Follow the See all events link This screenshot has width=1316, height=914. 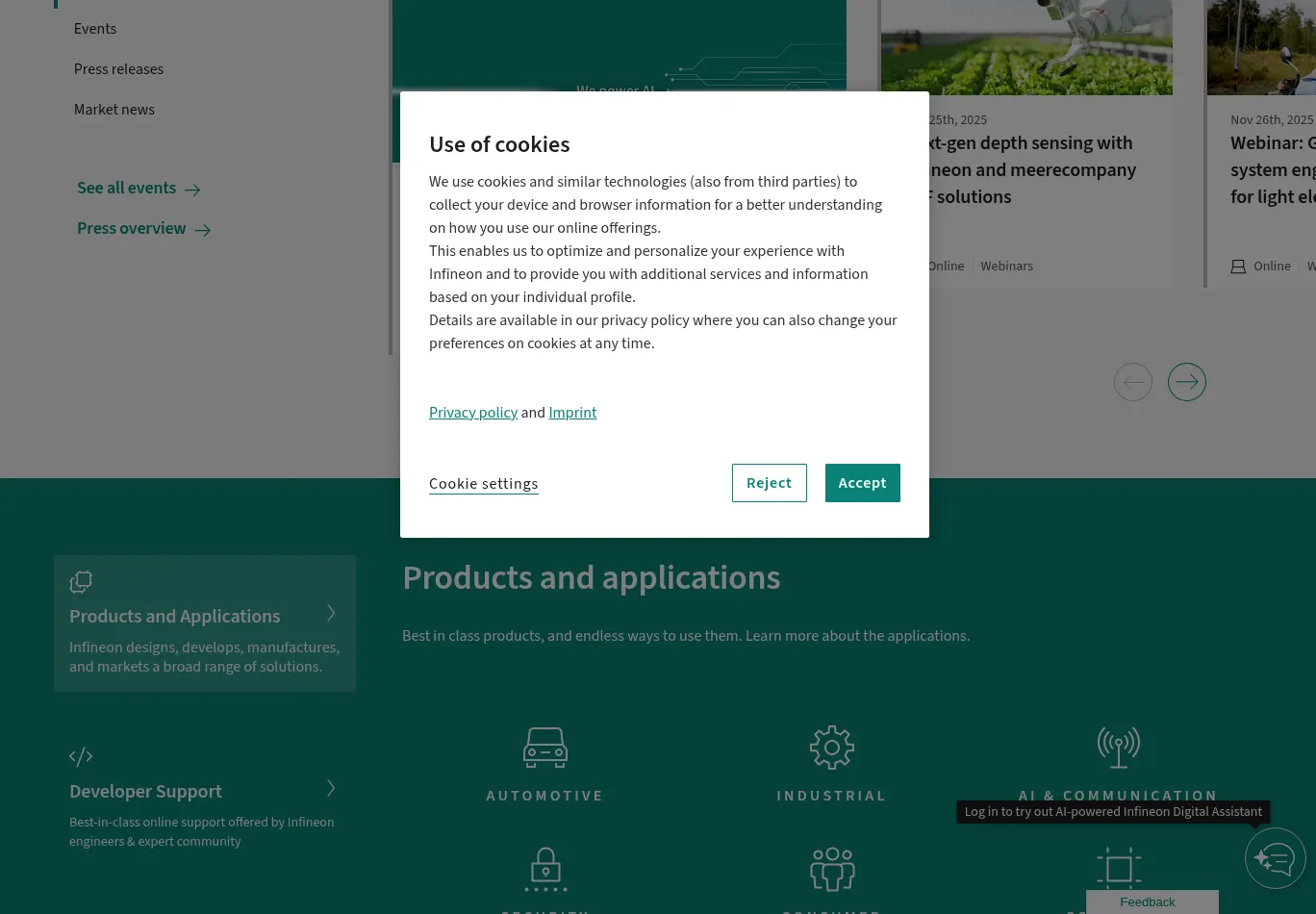pyautogui.click(x=139, y=189)
